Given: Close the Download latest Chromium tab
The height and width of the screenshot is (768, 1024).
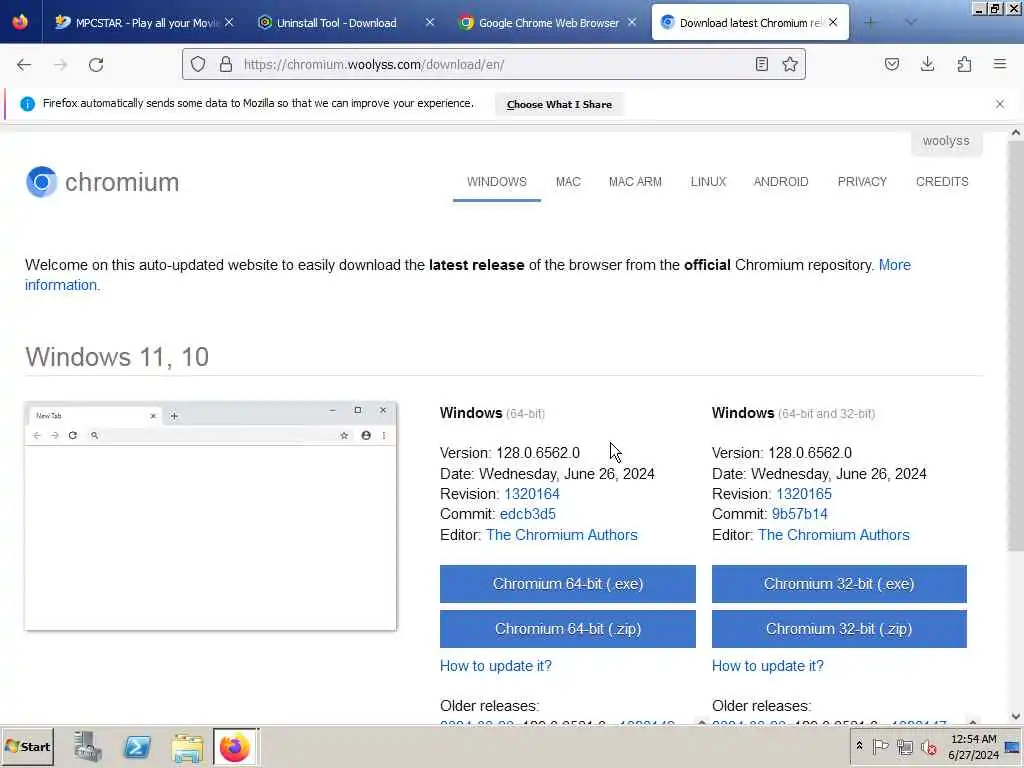Looking at the screenshot, I should [x=833, y=22].
